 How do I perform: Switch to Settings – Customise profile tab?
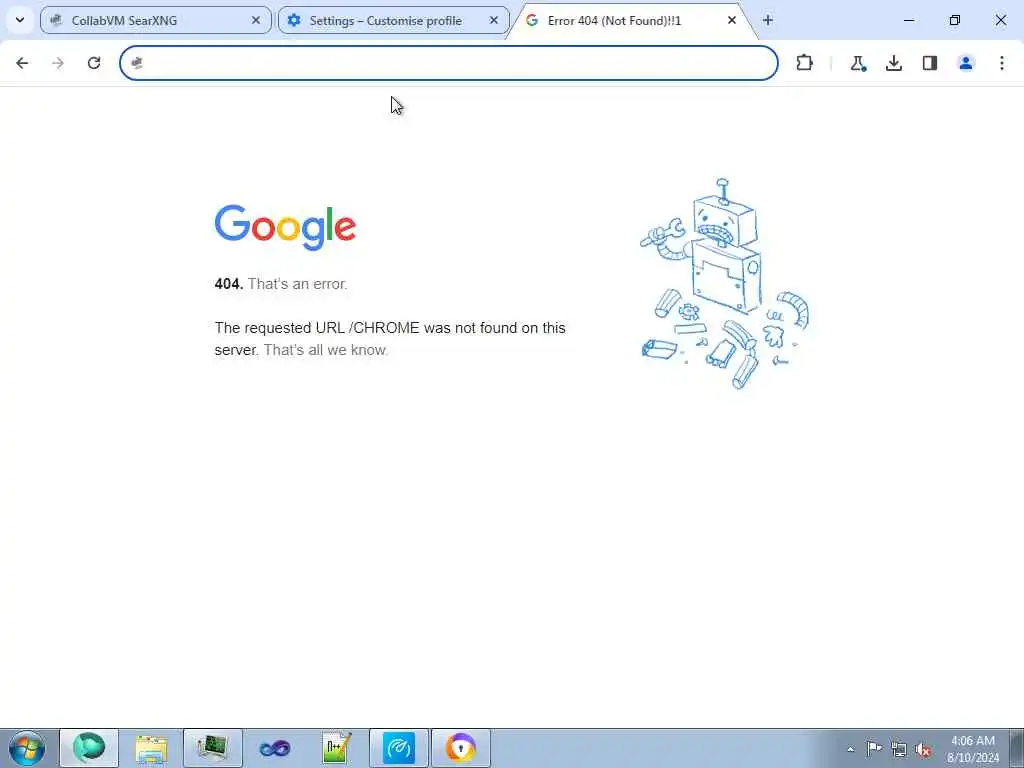click(393, 20)
